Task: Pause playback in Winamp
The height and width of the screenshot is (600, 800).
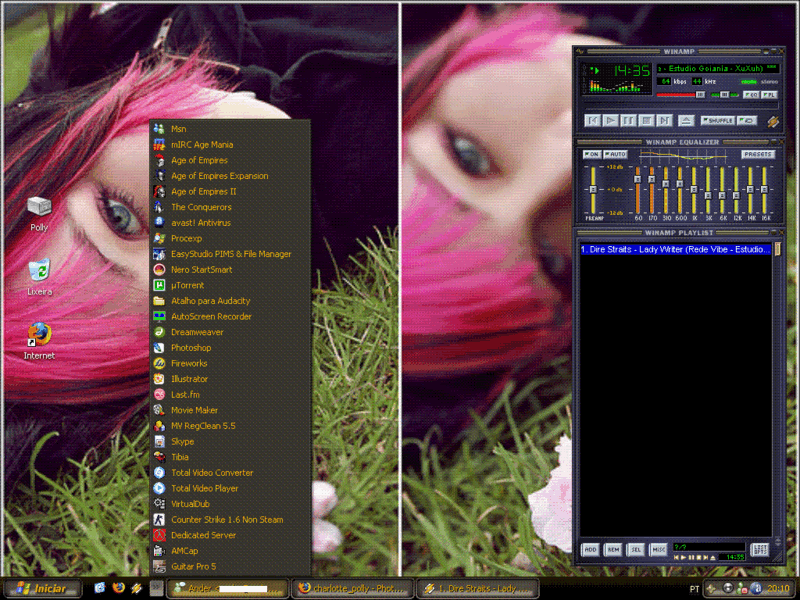Action: pos(628,120)
